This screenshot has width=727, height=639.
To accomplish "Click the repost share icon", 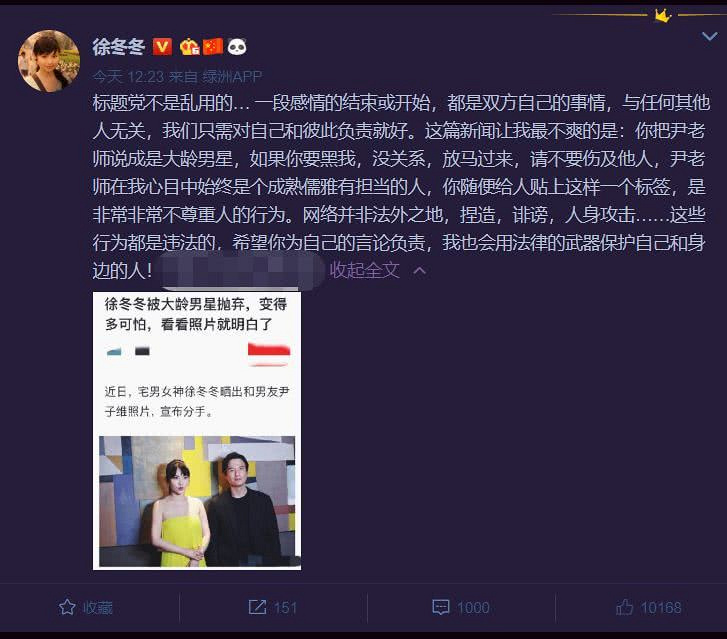I will click(257, 607).
